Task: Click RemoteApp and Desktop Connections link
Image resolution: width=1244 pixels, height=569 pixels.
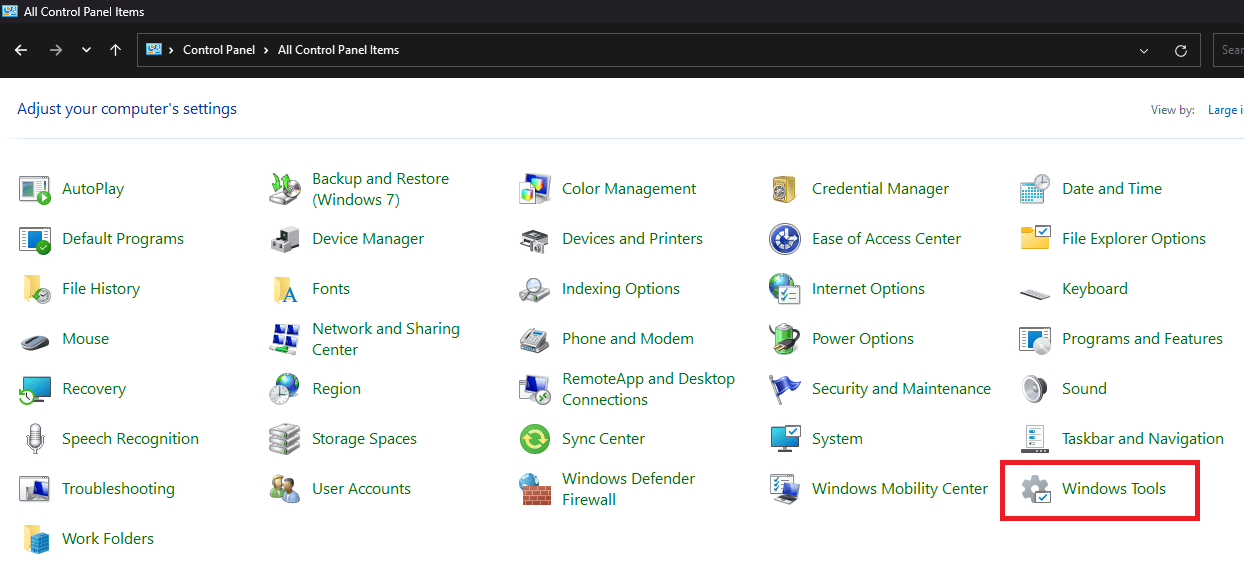Action: pyautogui.click(x=648, y=389)
